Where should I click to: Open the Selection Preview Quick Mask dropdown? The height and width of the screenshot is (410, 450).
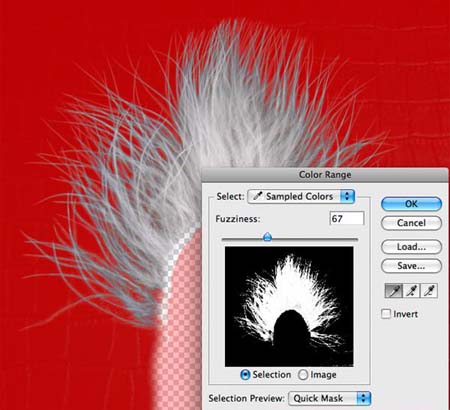[330, 398]
